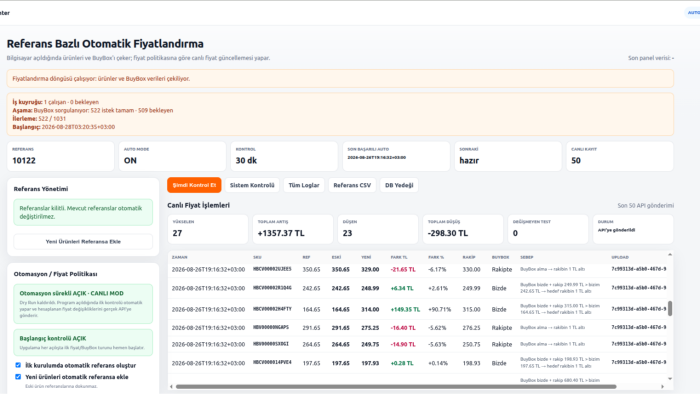Click the Otomasyon sürekli AÇIK - CANLI MOD notice
This screenshot has height=394, width=700.
[x=83, y=303]
